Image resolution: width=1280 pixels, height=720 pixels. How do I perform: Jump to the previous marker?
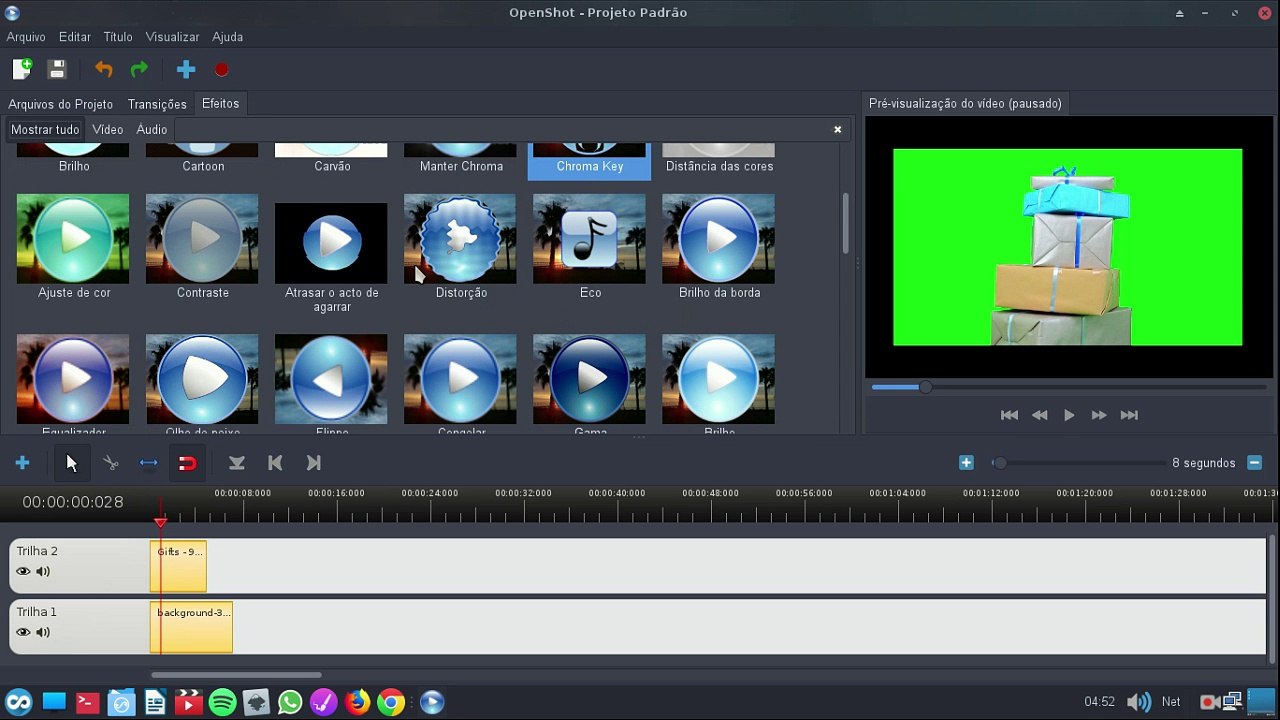point(275,463)
